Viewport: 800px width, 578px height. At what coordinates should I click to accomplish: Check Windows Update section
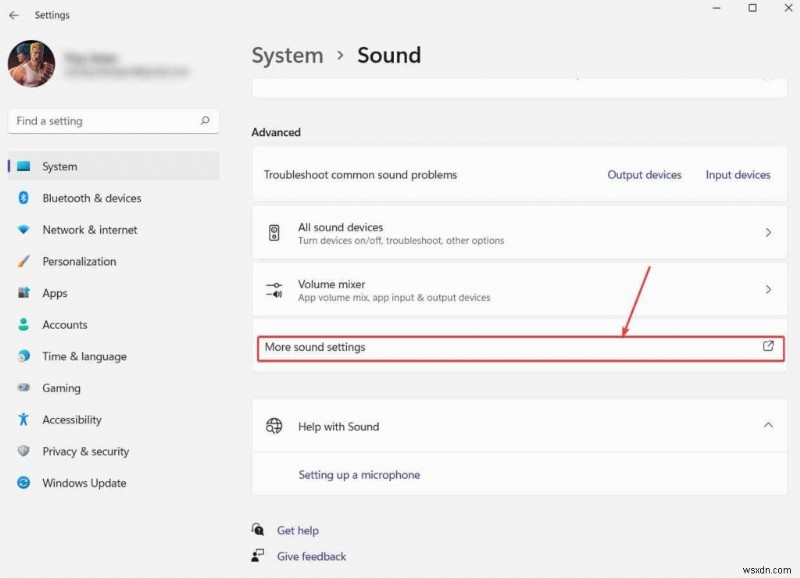[83, 483]
